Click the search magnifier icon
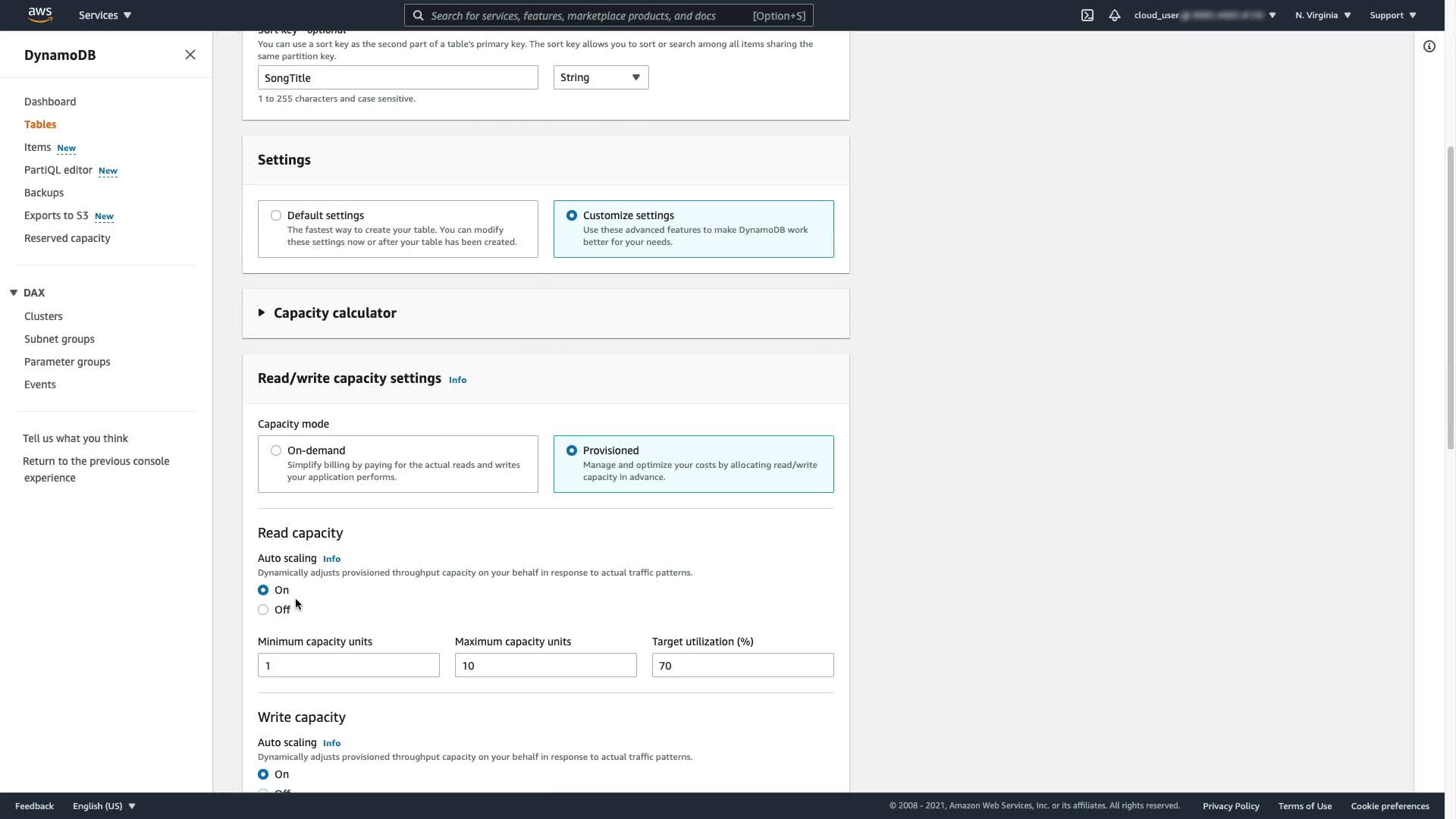The width and height of the screenshot is (1456, 819). click(419, 15)
